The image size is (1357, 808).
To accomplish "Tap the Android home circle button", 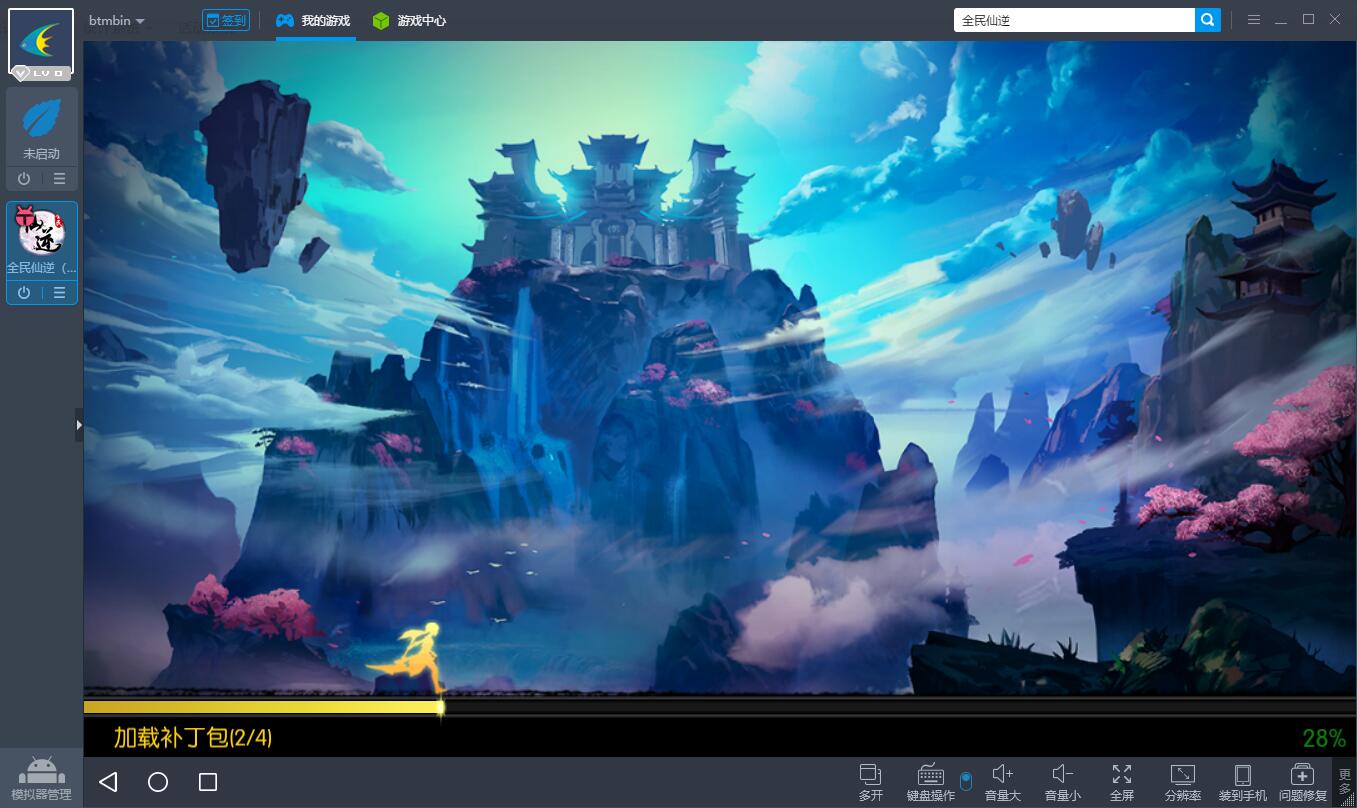I will (158, 782).
